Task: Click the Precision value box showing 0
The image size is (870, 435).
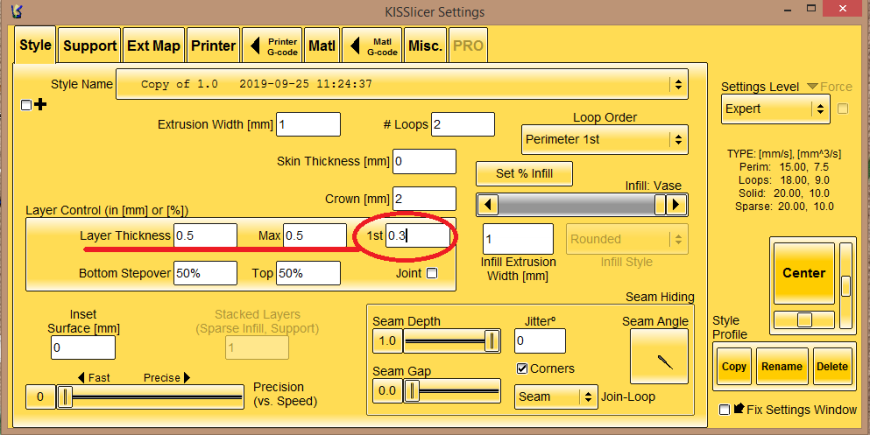Action: click(41, 397)
